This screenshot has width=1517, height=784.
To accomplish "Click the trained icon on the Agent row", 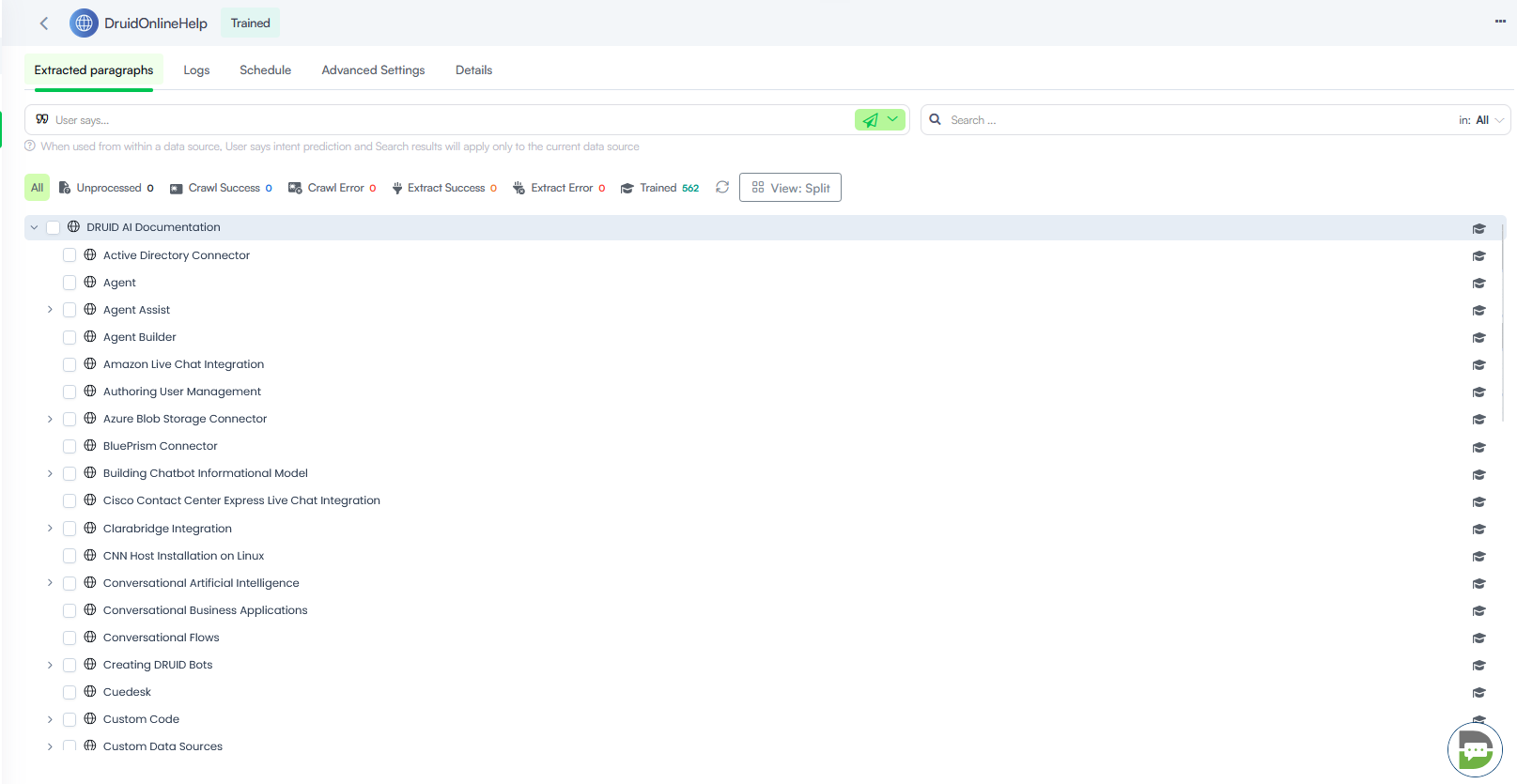I will [1479, 283].
